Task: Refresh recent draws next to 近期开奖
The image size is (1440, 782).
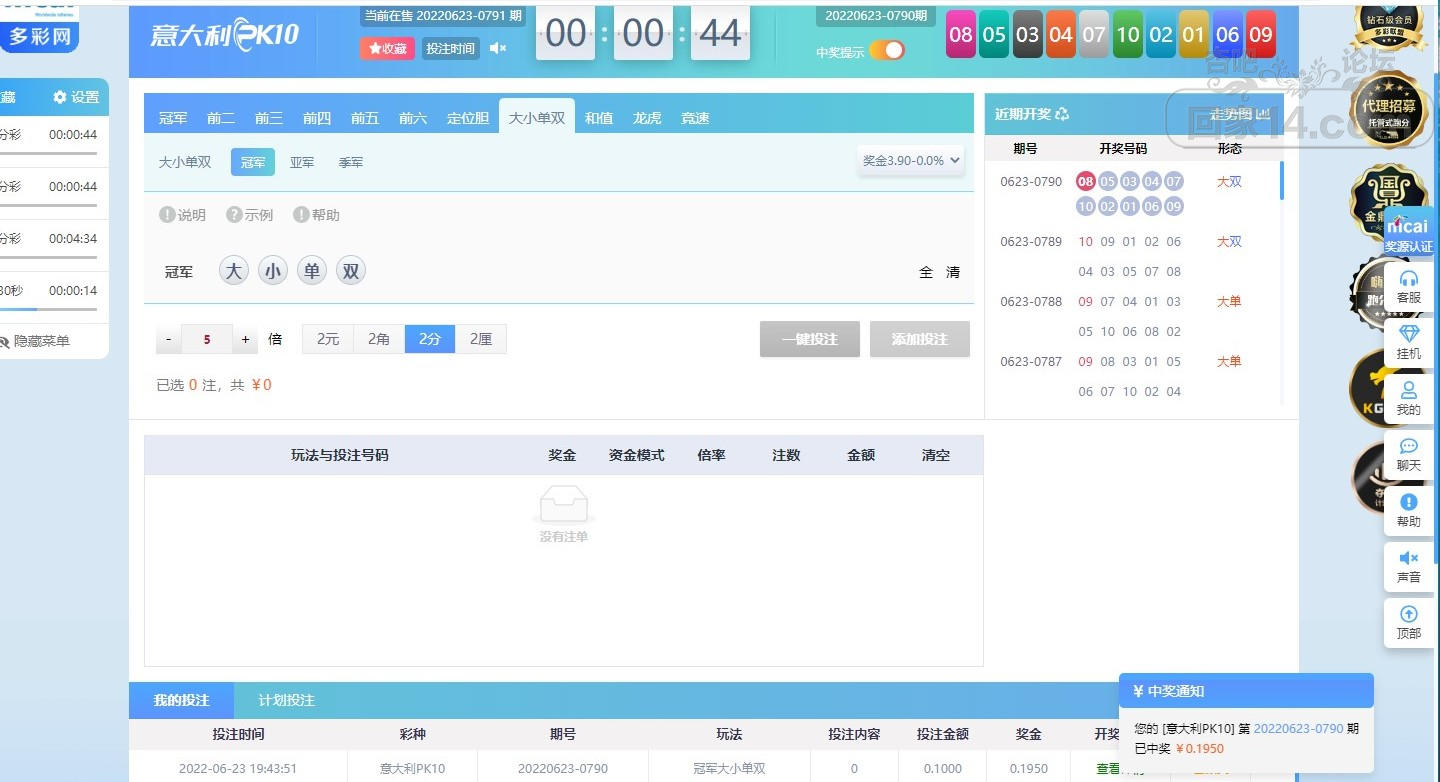Action: point(1062,114)
